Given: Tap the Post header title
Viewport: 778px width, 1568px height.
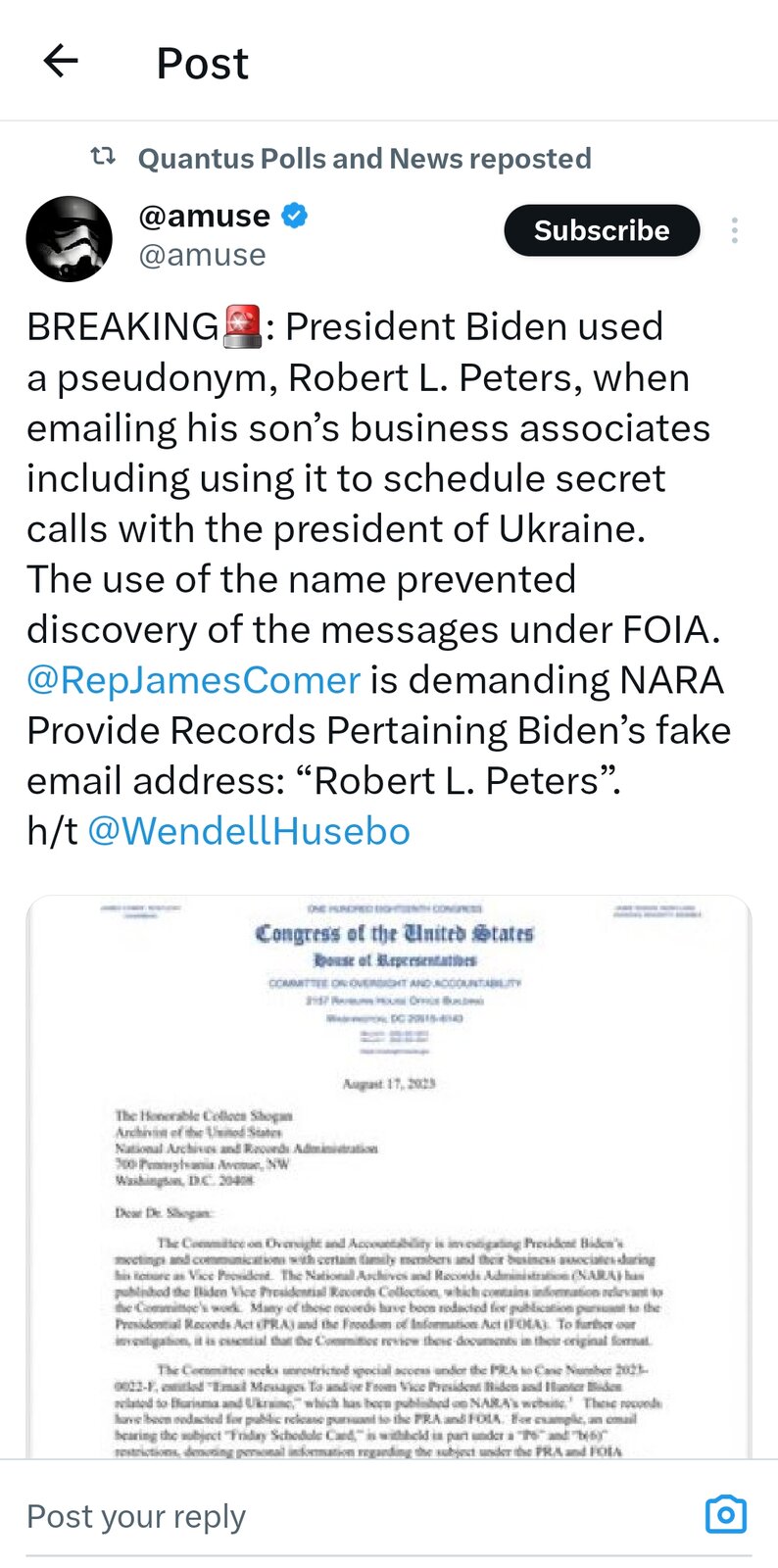Looking at the screenshot, I should 203,63.
